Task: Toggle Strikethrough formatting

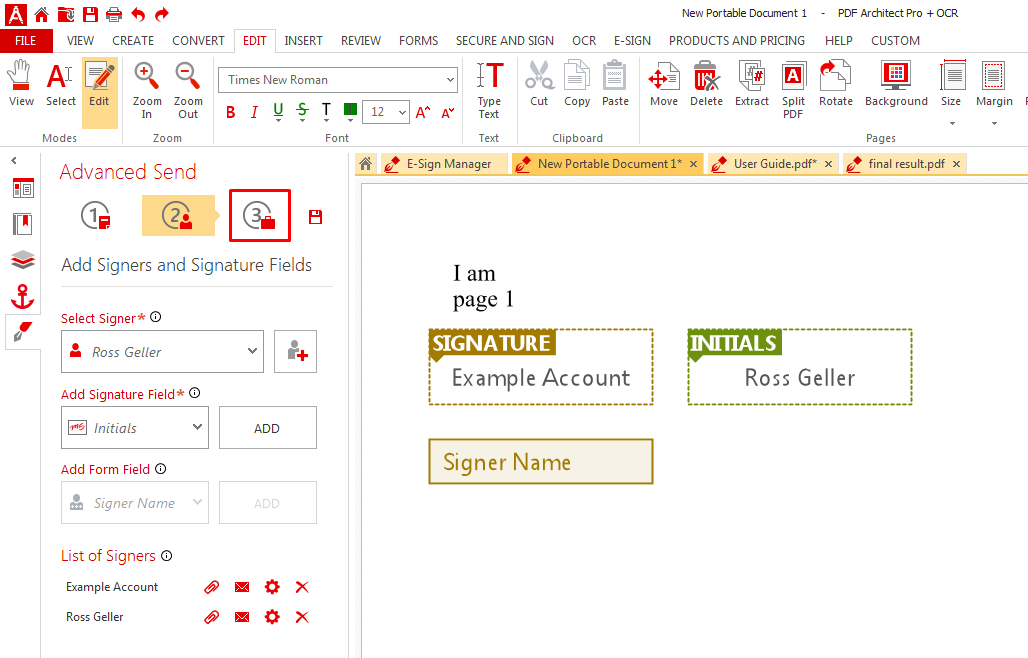Action: [302, 113]
